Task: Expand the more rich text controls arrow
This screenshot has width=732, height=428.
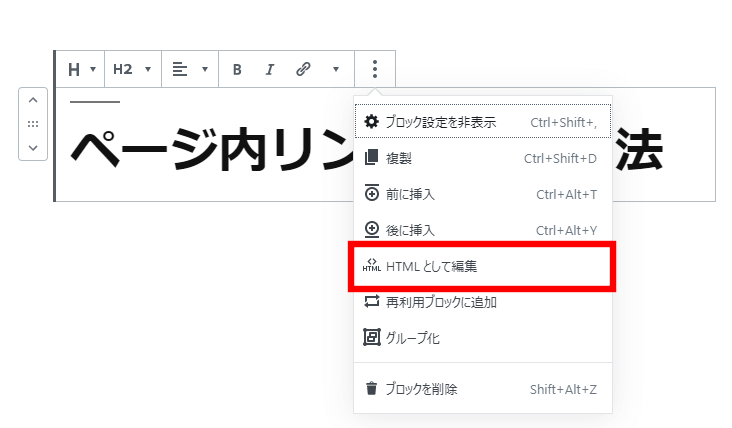Action: 336,69
